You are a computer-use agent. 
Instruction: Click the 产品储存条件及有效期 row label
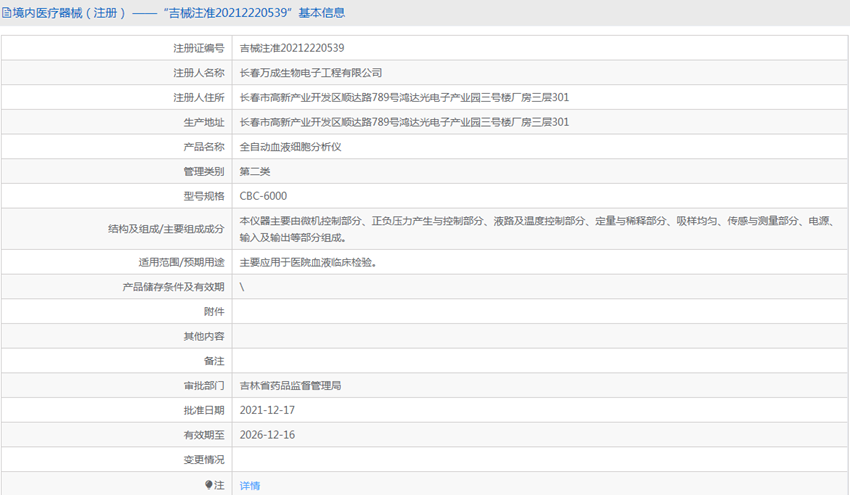[x=173, y=287]
